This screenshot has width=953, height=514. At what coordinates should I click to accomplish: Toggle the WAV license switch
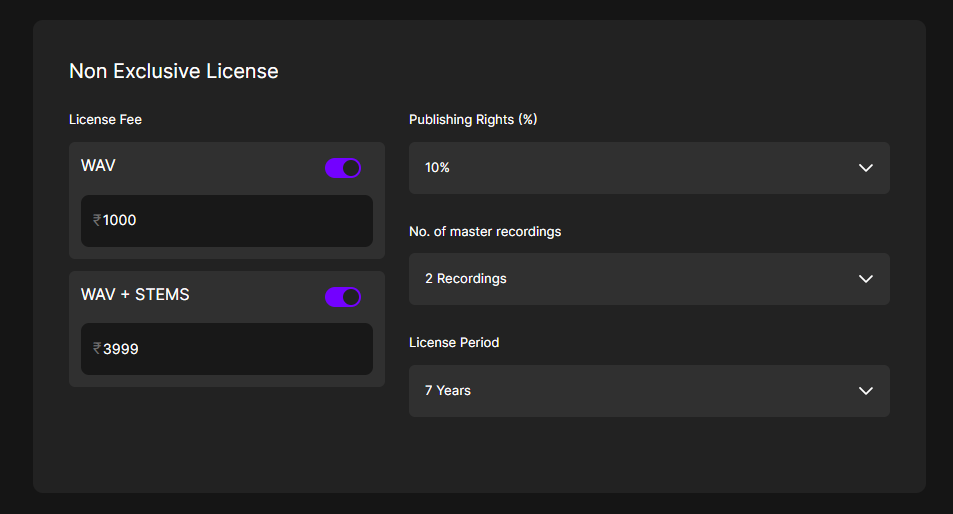click(x=343, y=168)
